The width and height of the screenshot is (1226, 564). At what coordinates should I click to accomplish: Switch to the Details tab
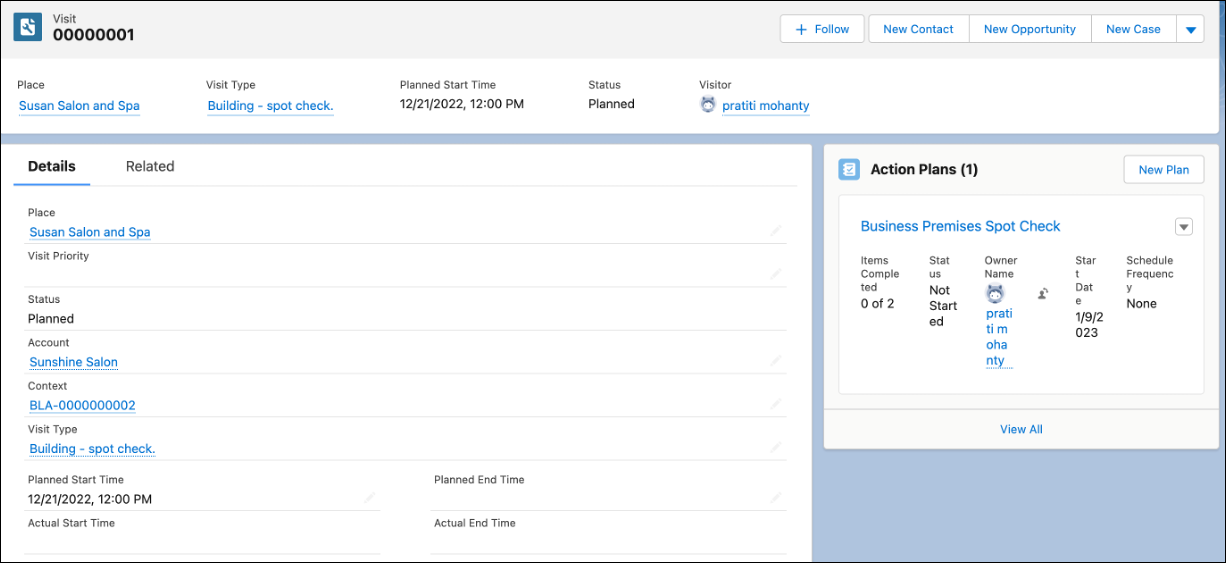pyautogui.click(x=52, y=166)
